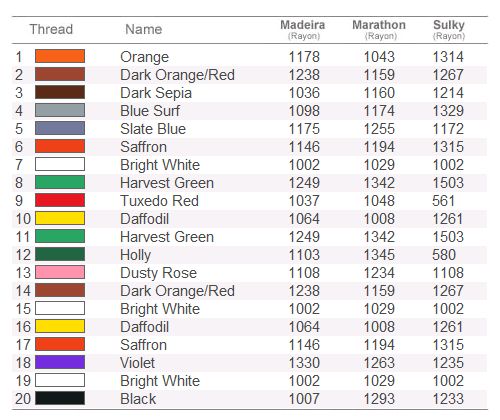Select the Harvest Green name in row 8
Viewport: 500px width, 420px height.
pyautogui.click(x=167, y=183)
